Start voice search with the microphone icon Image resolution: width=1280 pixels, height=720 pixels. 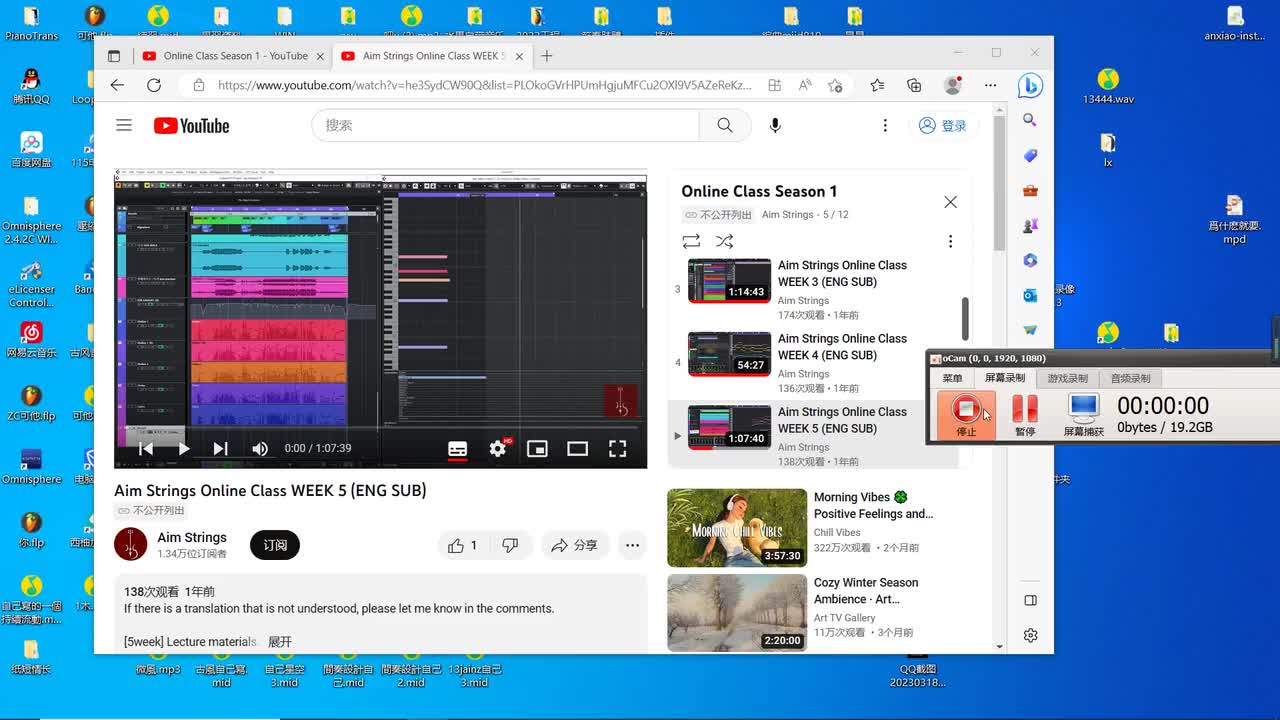pos(775,125)
